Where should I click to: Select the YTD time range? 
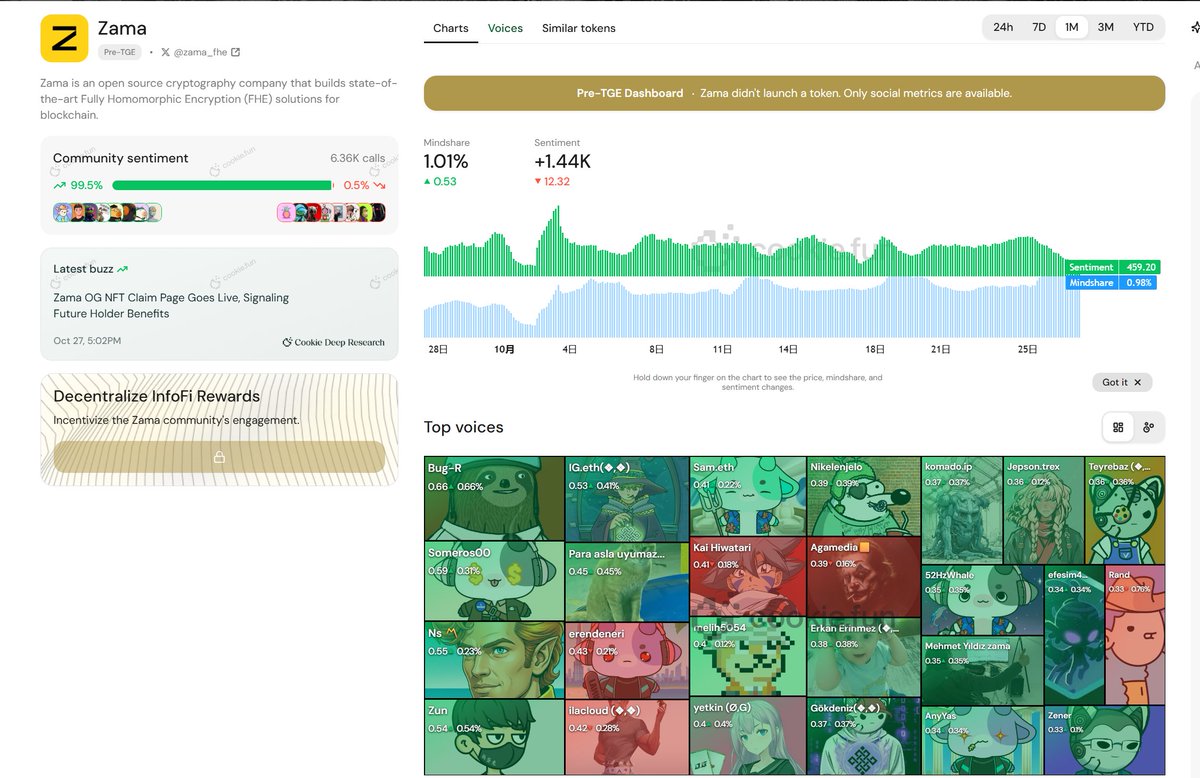pyautogui.click(x=1143, y=27)
